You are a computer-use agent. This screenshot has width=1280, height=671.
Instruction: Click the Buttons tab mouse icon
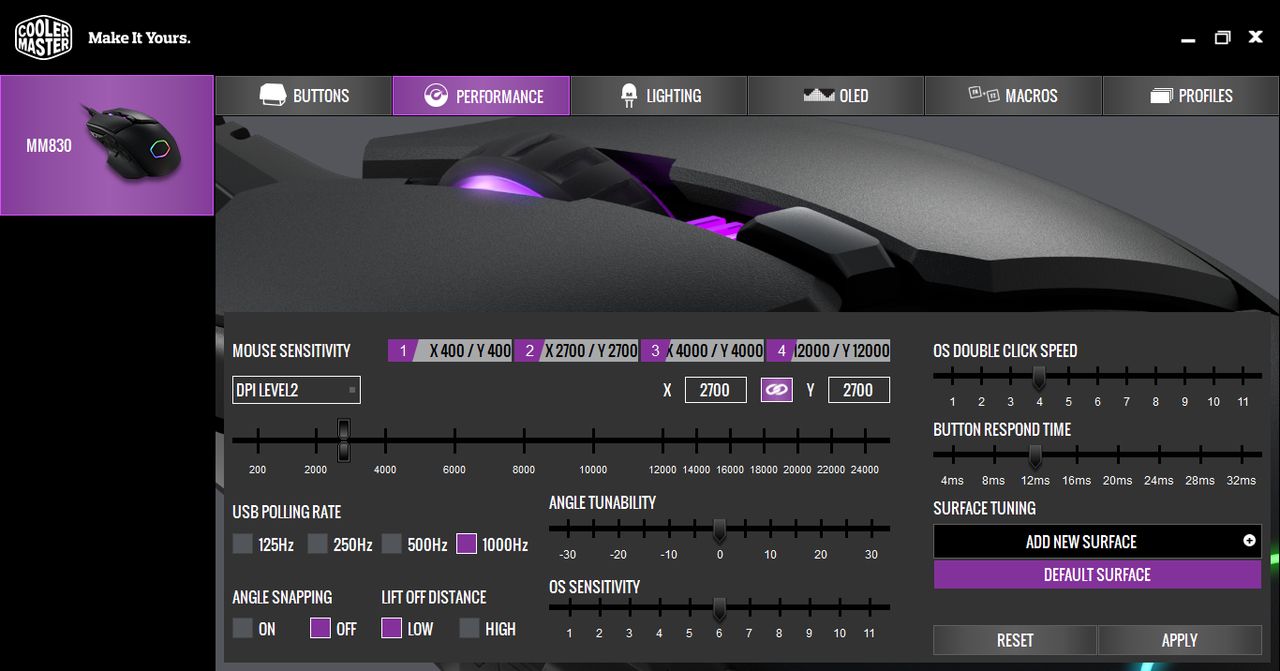pyautogui.click(x=272, y=95)
